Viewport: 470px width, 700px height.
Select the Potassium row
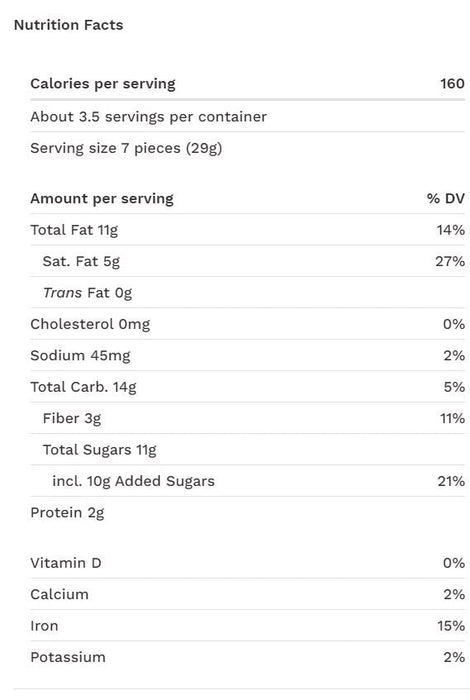247,657
